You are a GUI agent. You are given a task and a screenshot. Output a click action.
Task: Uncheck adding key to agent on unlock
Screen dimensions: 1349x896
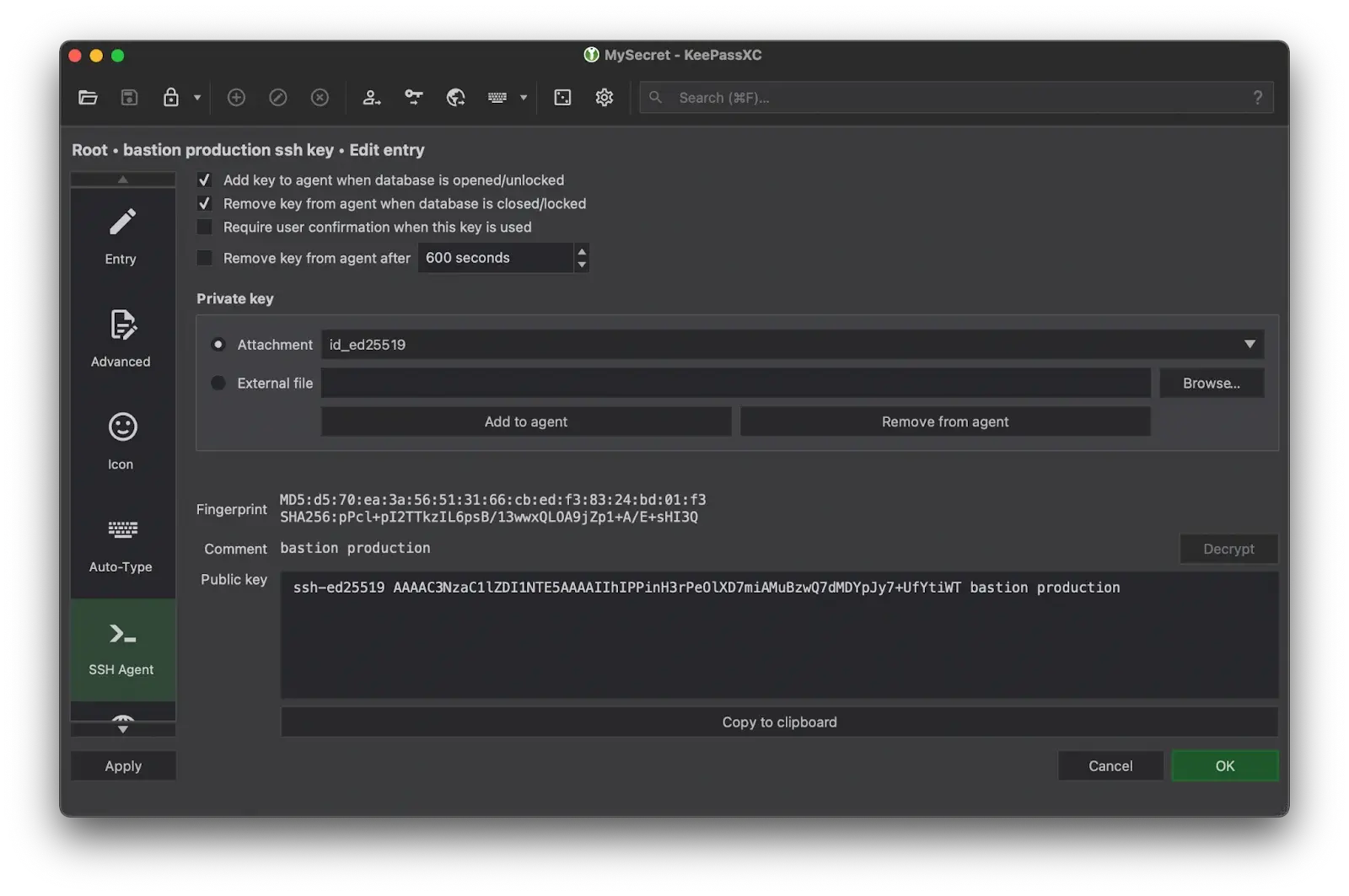[x=204, y=180]
